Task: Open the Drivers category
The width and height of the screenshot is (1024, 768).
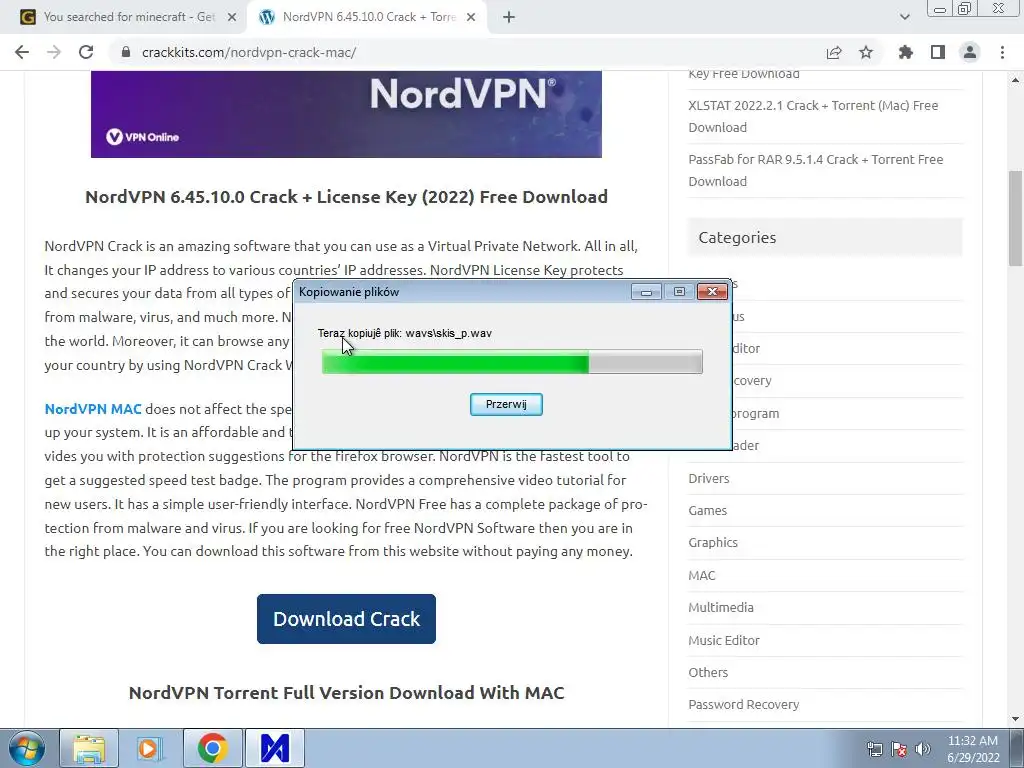Action: tap(709, 479)
